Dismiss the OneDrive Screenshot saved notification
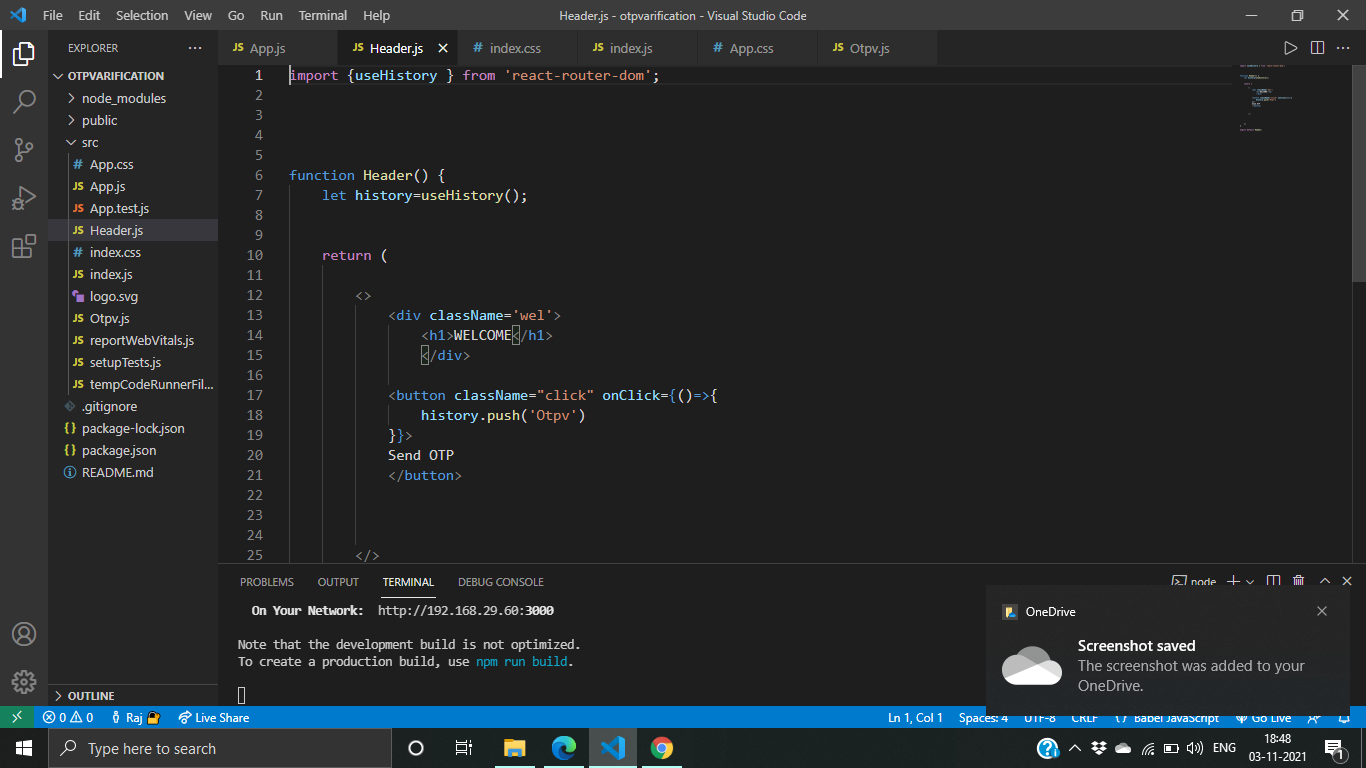Viewport: 1366px width, 768px height. pos(1321,610)
